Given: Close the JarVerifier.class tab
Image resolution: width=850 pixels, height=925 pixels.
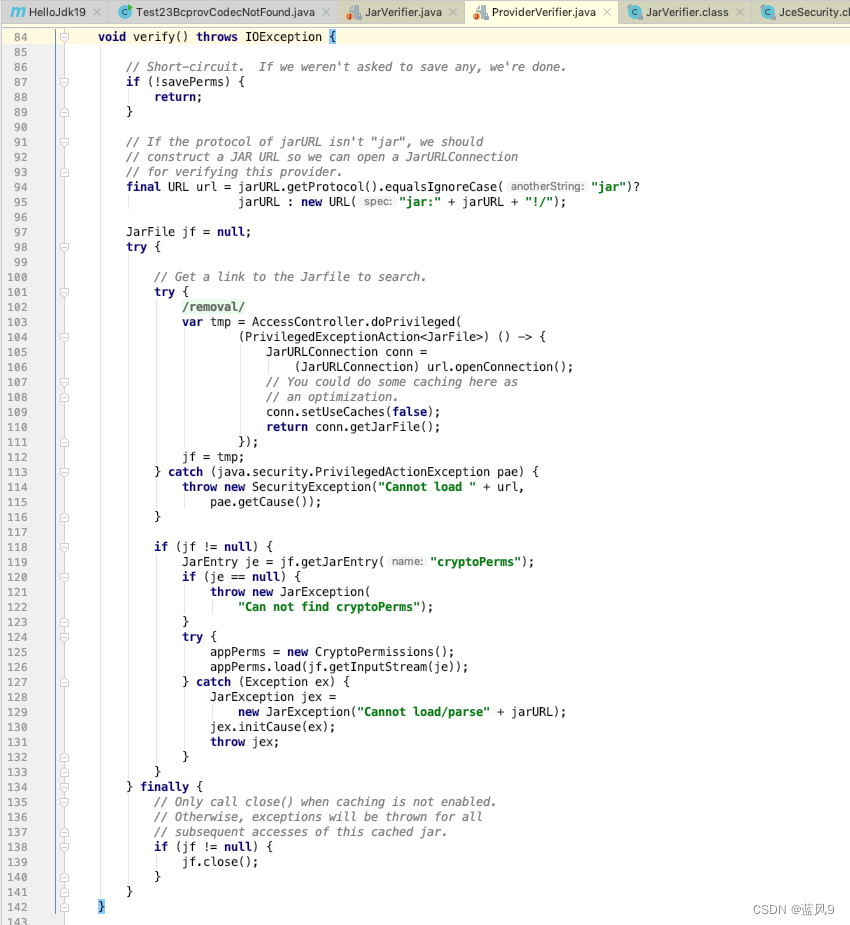Looking at the screenshot, I should pos(740,12).
